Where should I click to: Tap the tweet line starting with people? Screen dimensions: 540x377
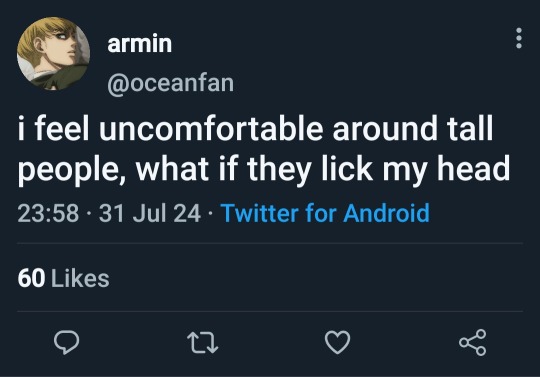click(x=264, y=170)
